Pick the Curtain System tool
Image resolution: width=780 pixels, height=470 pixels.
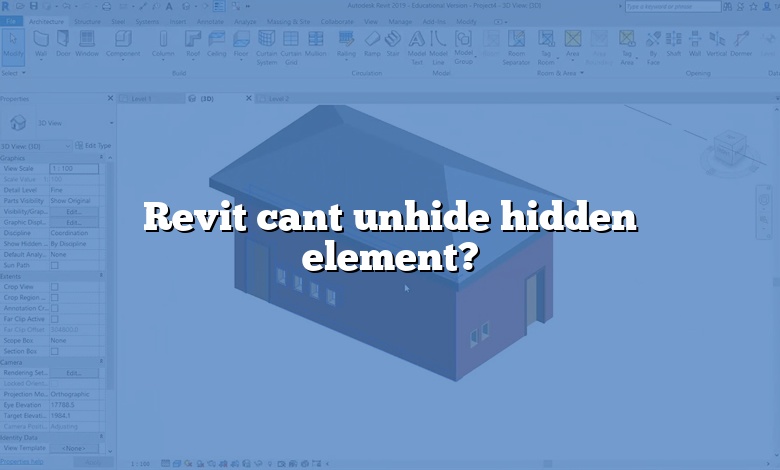(267, 48)
